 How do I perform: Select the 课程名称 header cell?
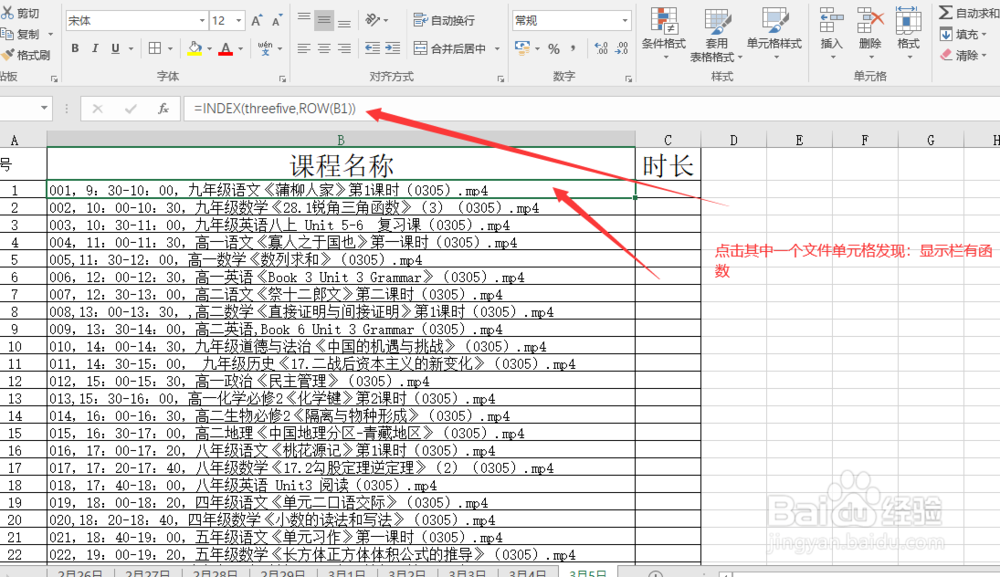[341, 165]
